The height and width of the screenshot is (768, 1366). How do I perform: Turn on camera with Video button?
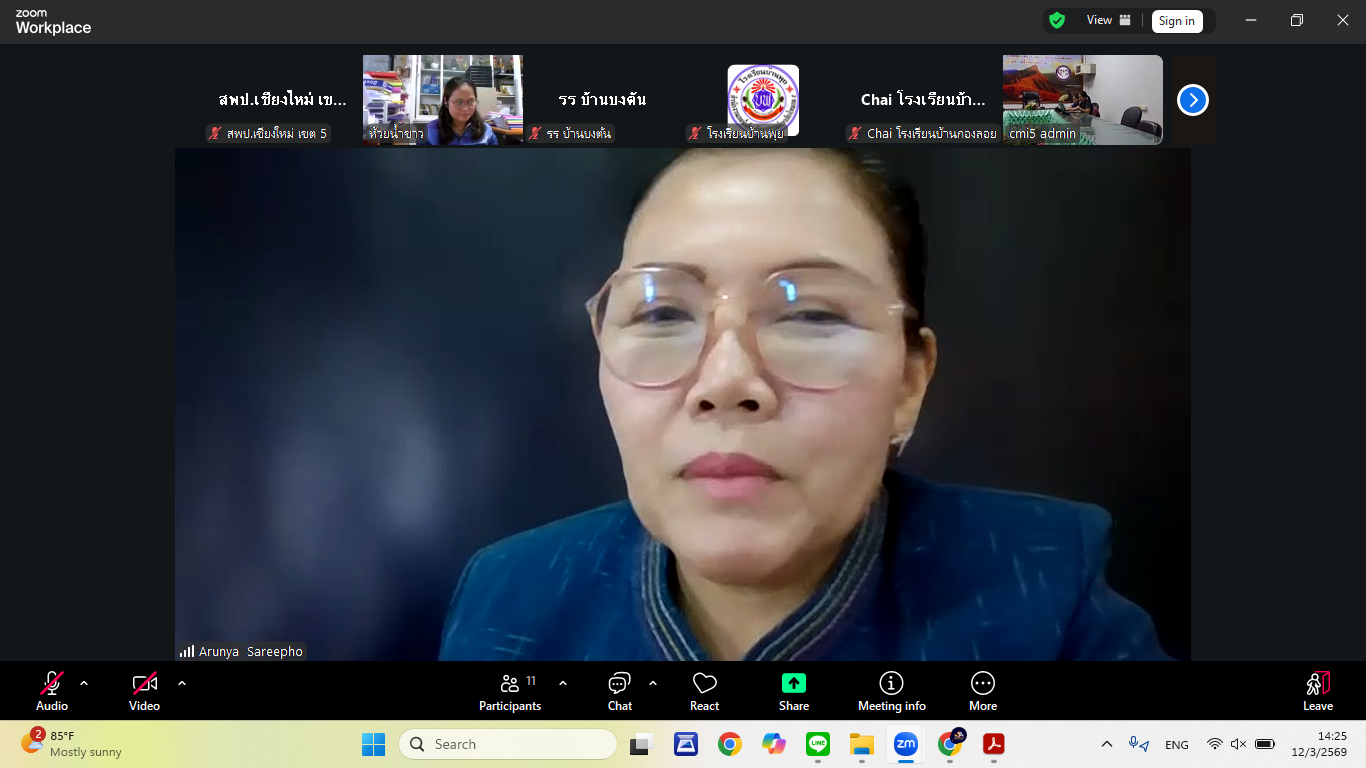click(144, 691)
